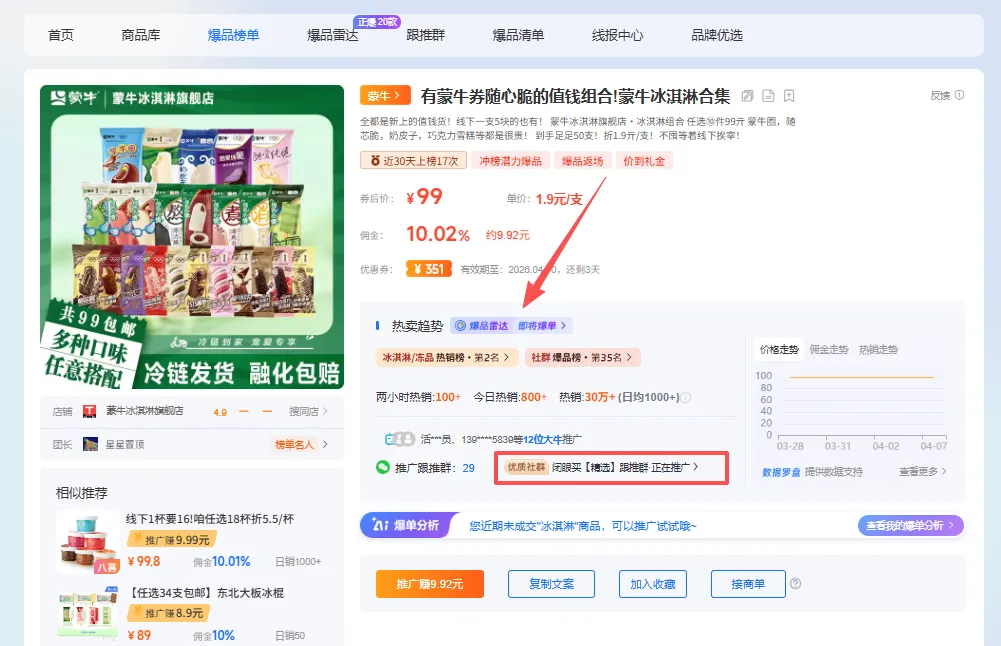The image size is (1001, 646).
Task: Click the green WeChat icon beside 推广跟推群
Action: point(382,467)
